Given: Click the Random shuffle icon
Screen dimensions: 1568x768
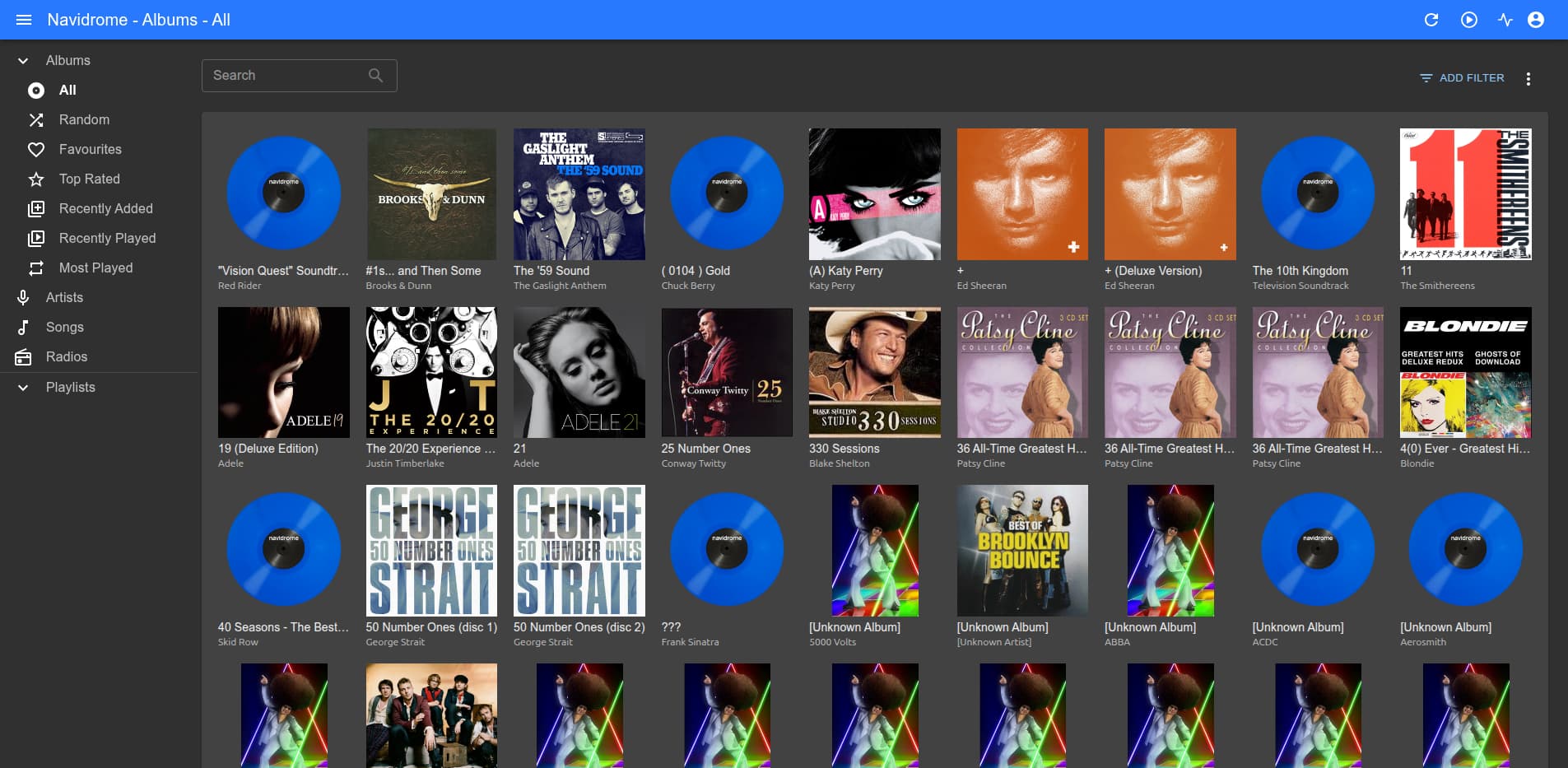Looking at the screenshot, I should click(x=36, y=120).
